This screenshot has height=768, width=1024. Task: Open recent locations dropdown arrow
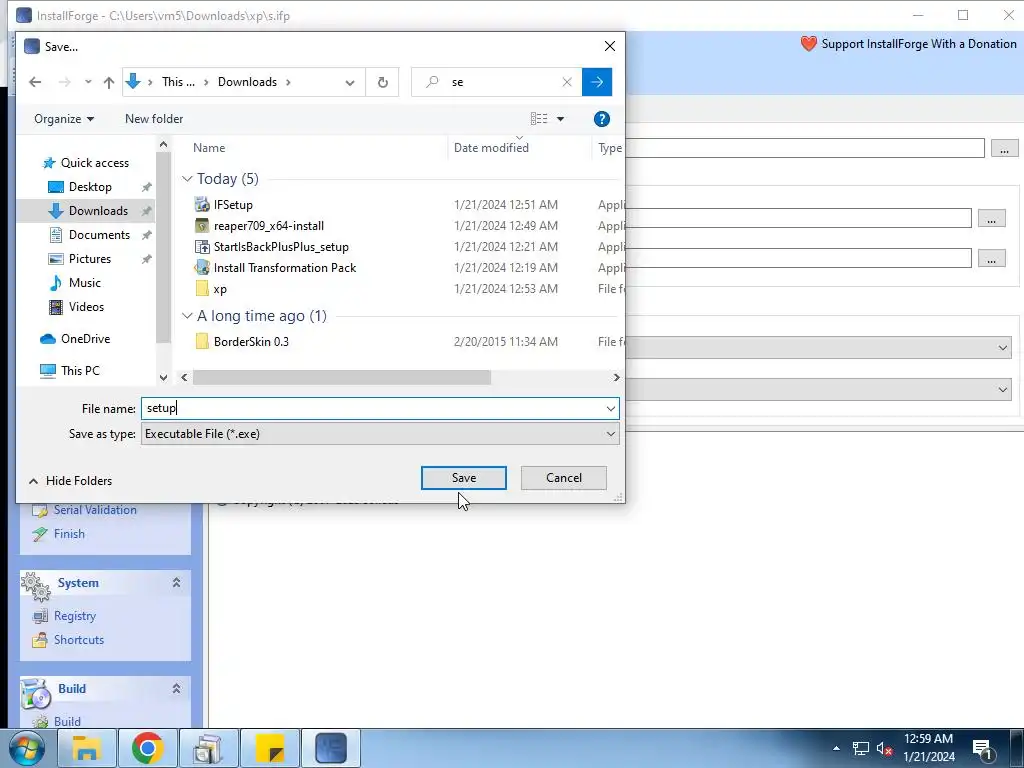(88, 82)
